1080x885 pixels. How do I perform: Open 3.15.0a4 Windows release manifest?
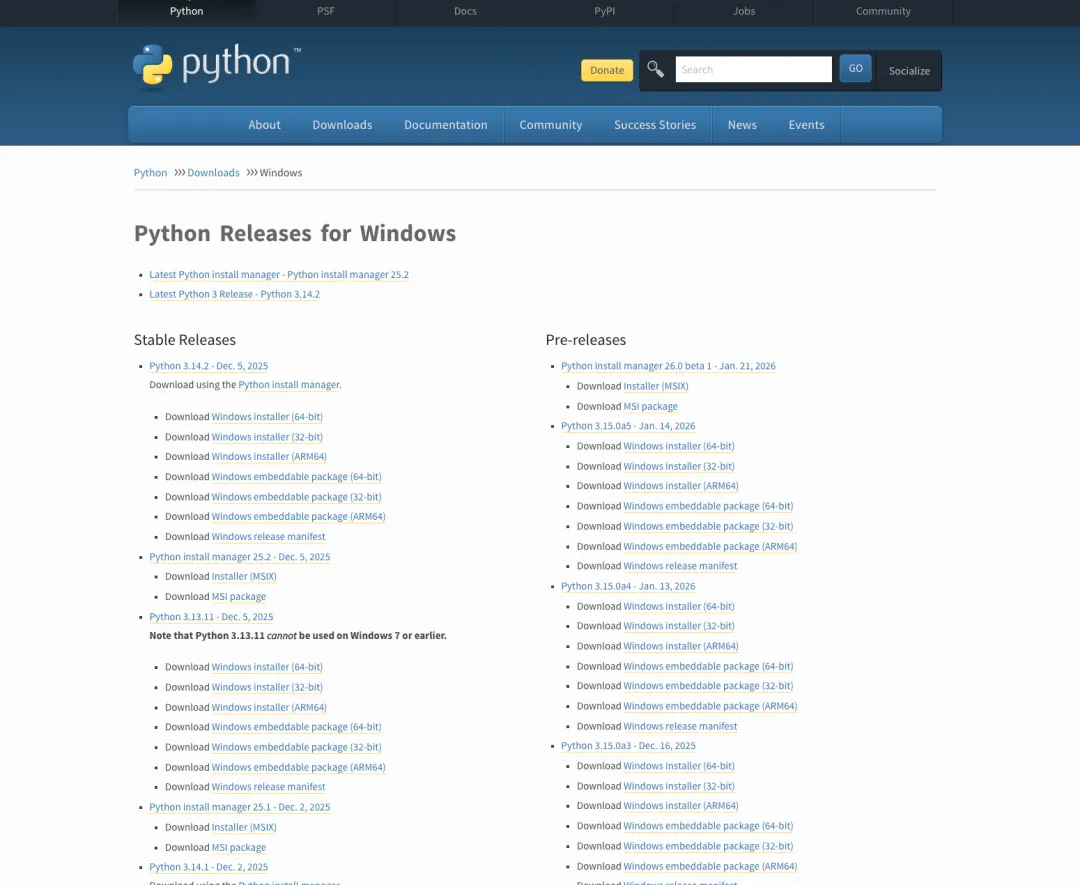click(681, 727)
